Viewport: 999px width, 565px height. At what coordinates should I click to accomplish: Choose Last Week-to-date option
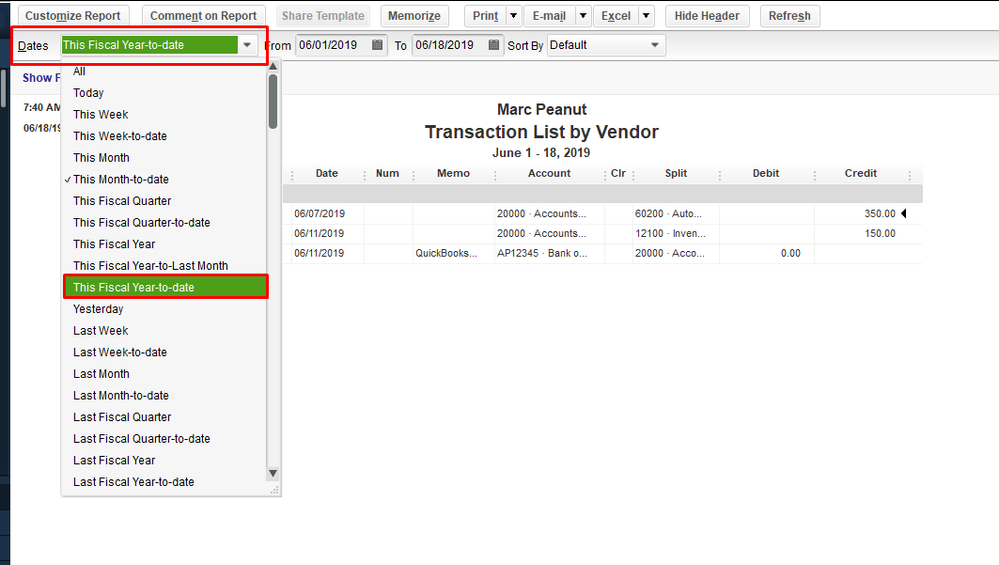(164, 352)
